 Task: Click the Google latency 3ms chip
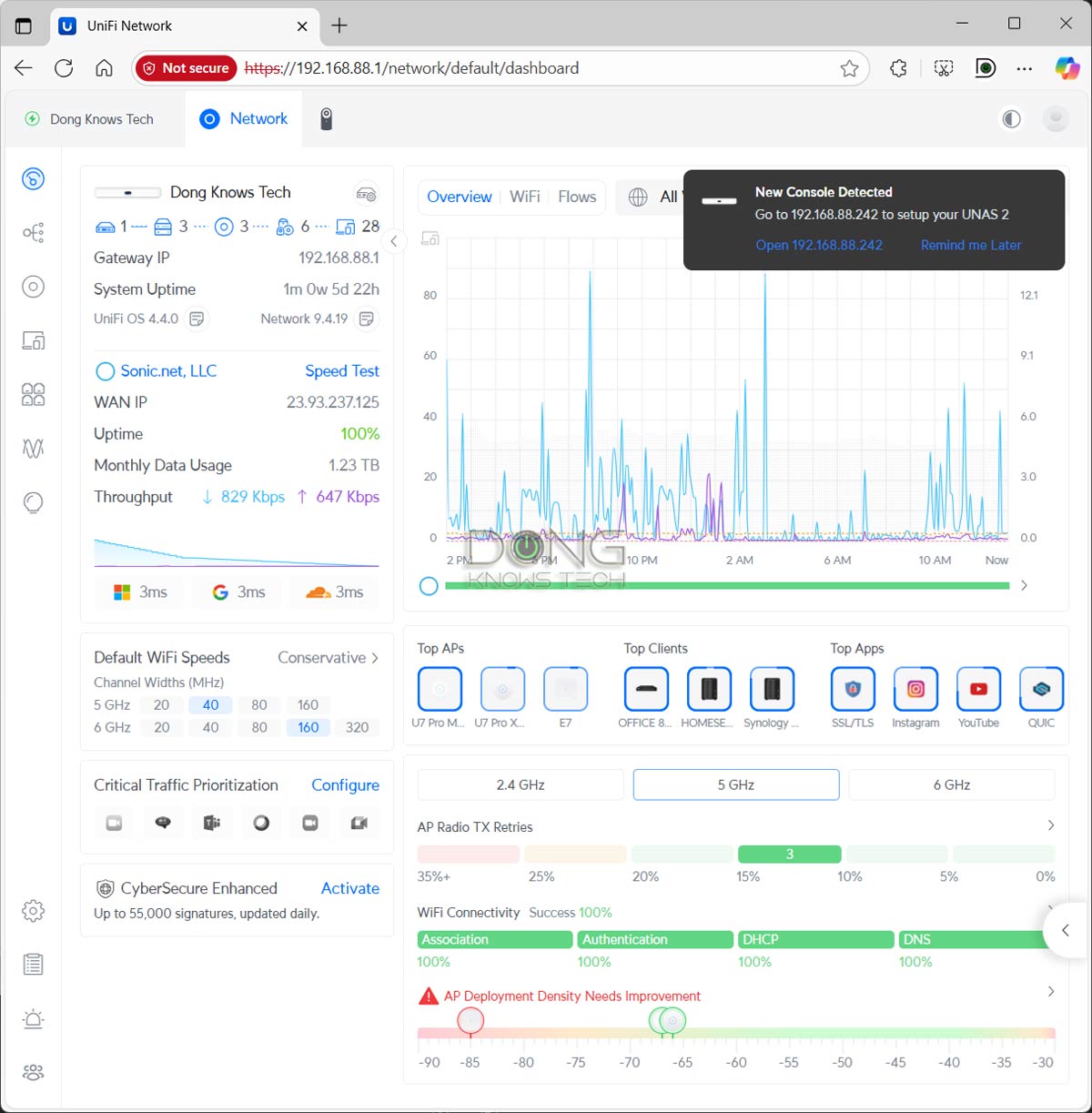click(x=239, y=592)
